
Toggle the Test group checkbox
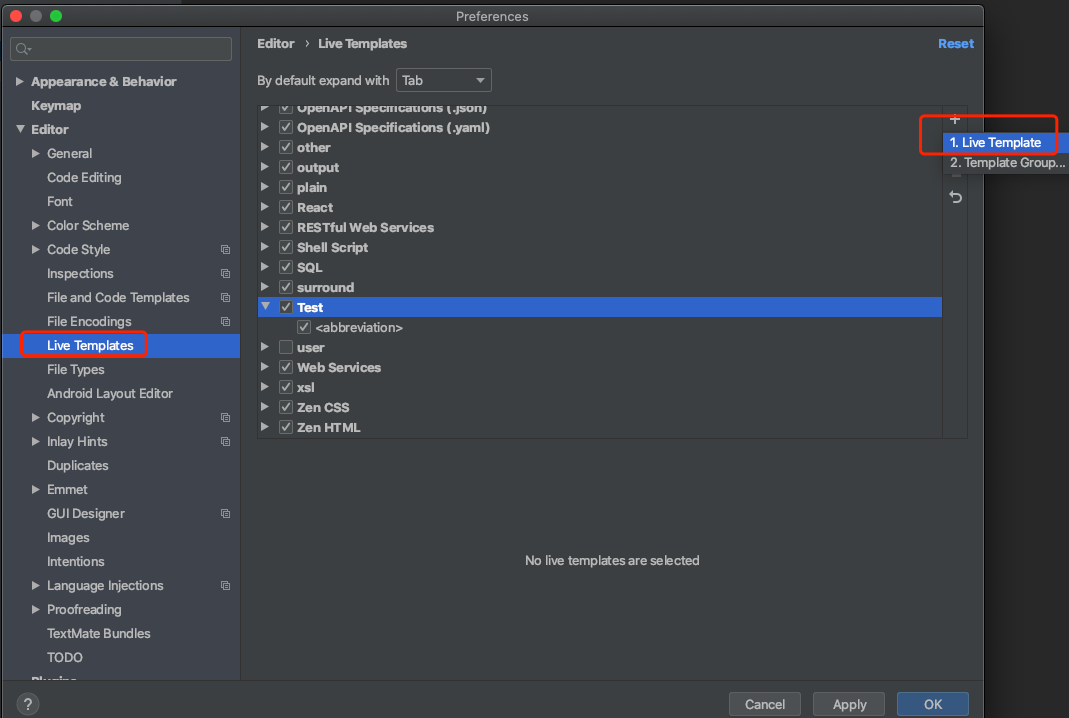coord(286,307)
